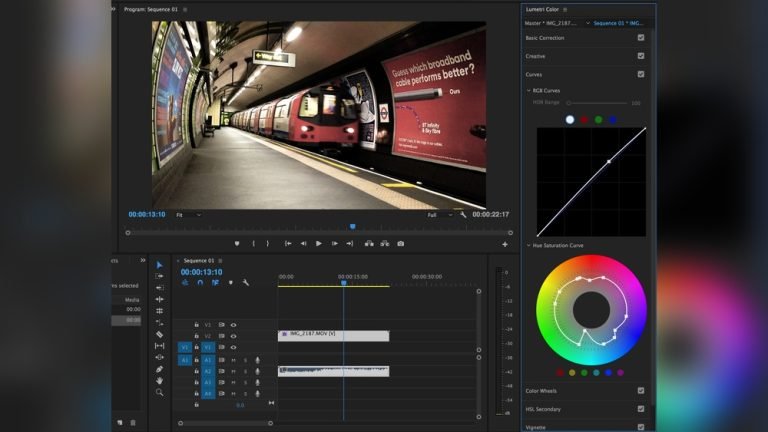Open timeline display settings wrench
The image size is (768, 432).
click(246, 283)
